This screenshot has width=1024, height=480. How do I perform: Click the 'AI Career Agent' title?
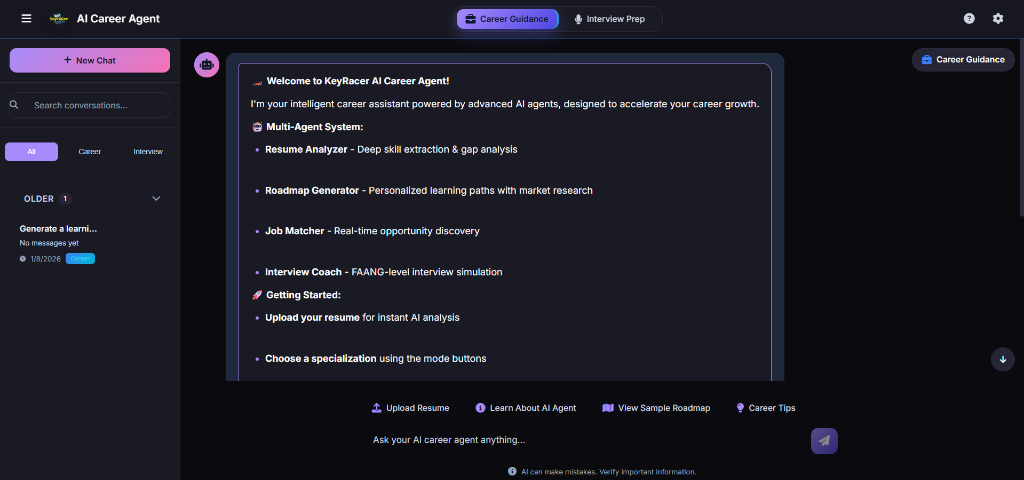(118, 18)
